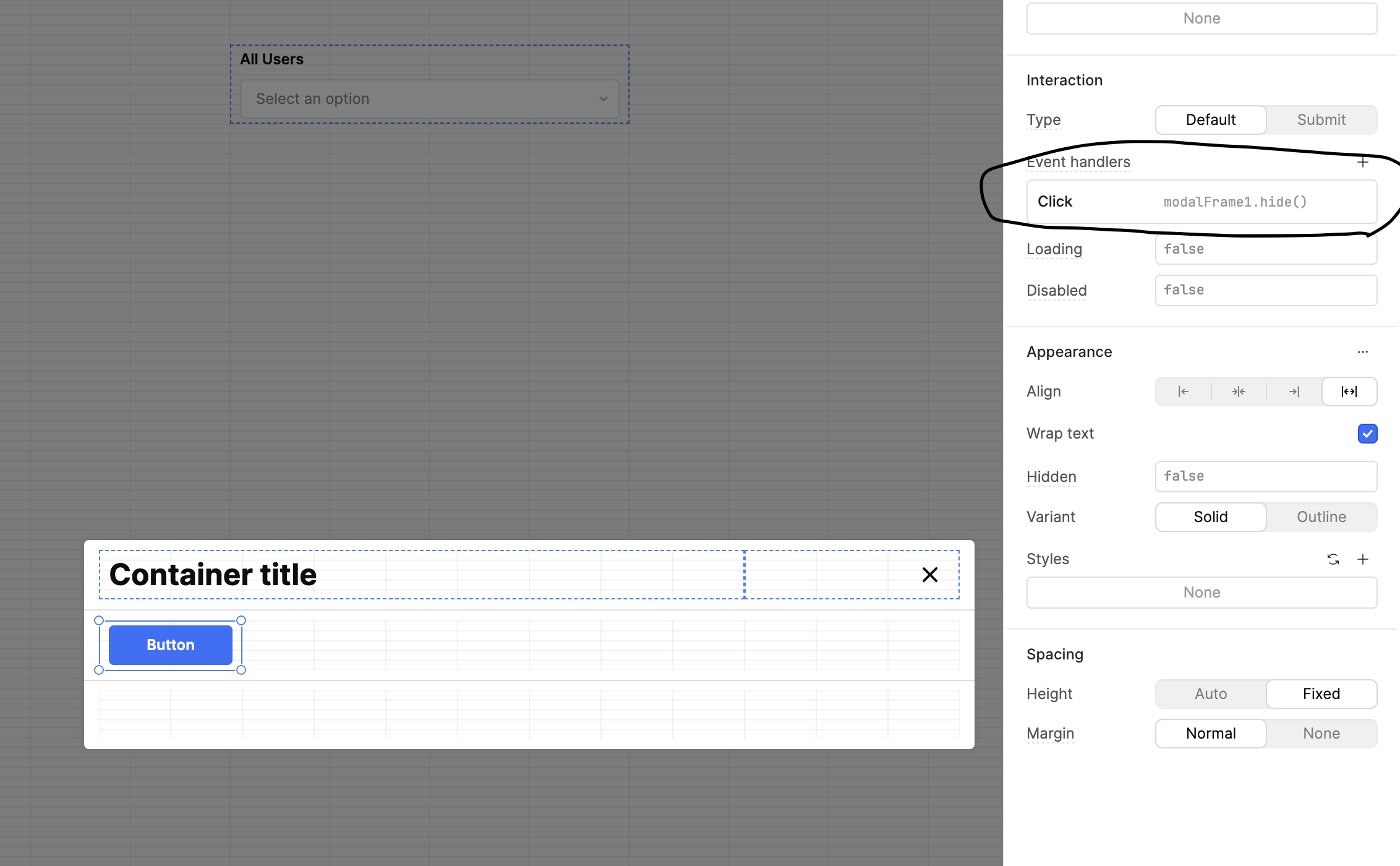Image resolution: width=1400 pixels, height=866 pixels.
Task: Open the All Users select dropdown
Action: (x=429, y=99)
